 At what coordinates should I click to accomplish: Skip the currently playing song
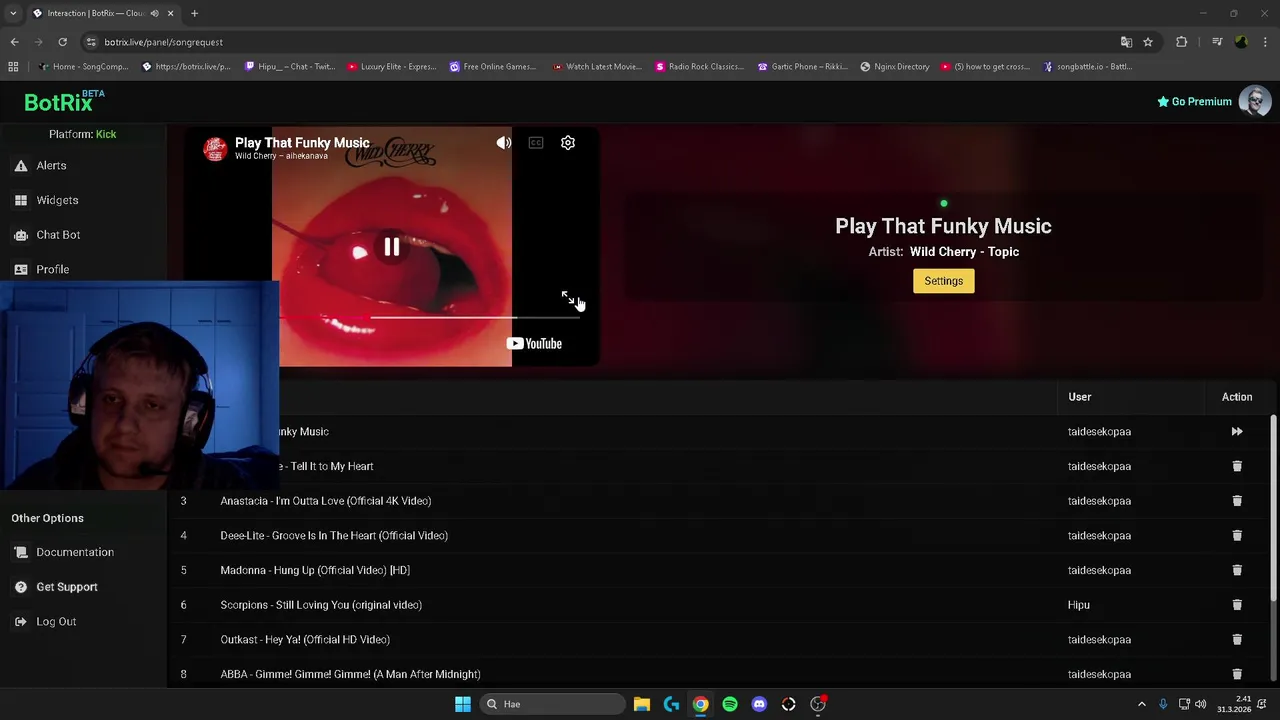[1237, 432]
